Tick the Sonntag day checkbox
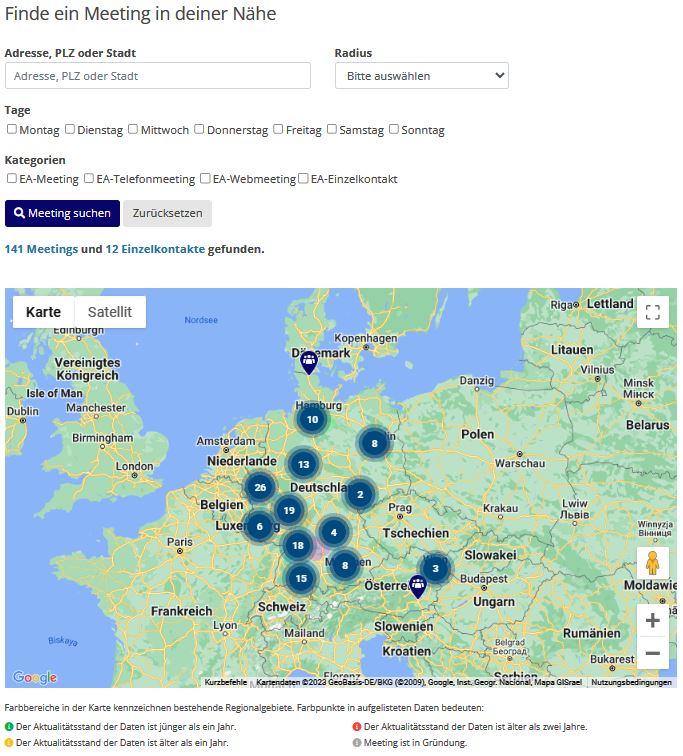This screenshot has height=756, width=683. click(x=394, y=129)
